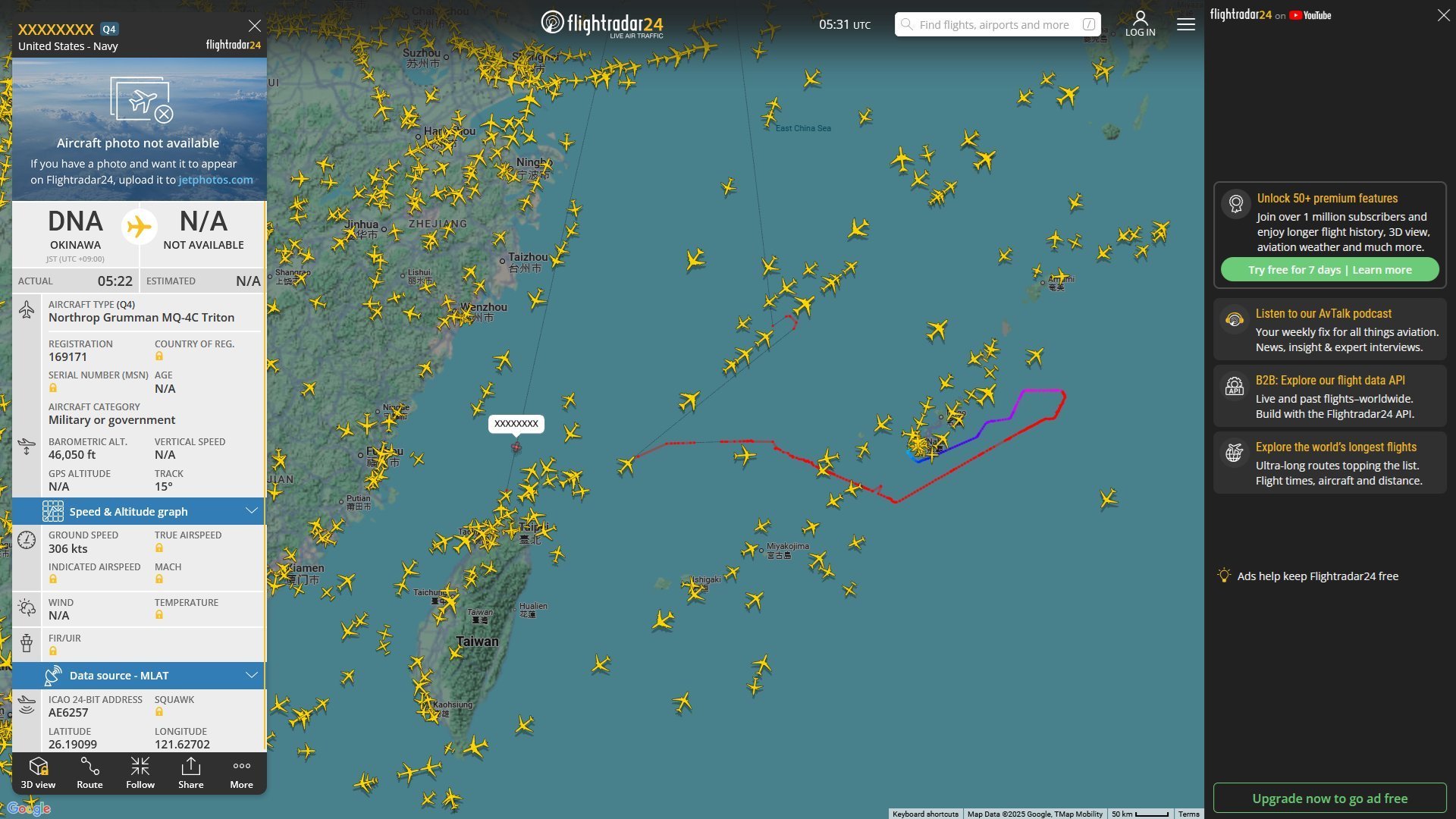Click Upgrade now to go ad free
This screenshot has width=1456, height=819.
pos(1330,799)
